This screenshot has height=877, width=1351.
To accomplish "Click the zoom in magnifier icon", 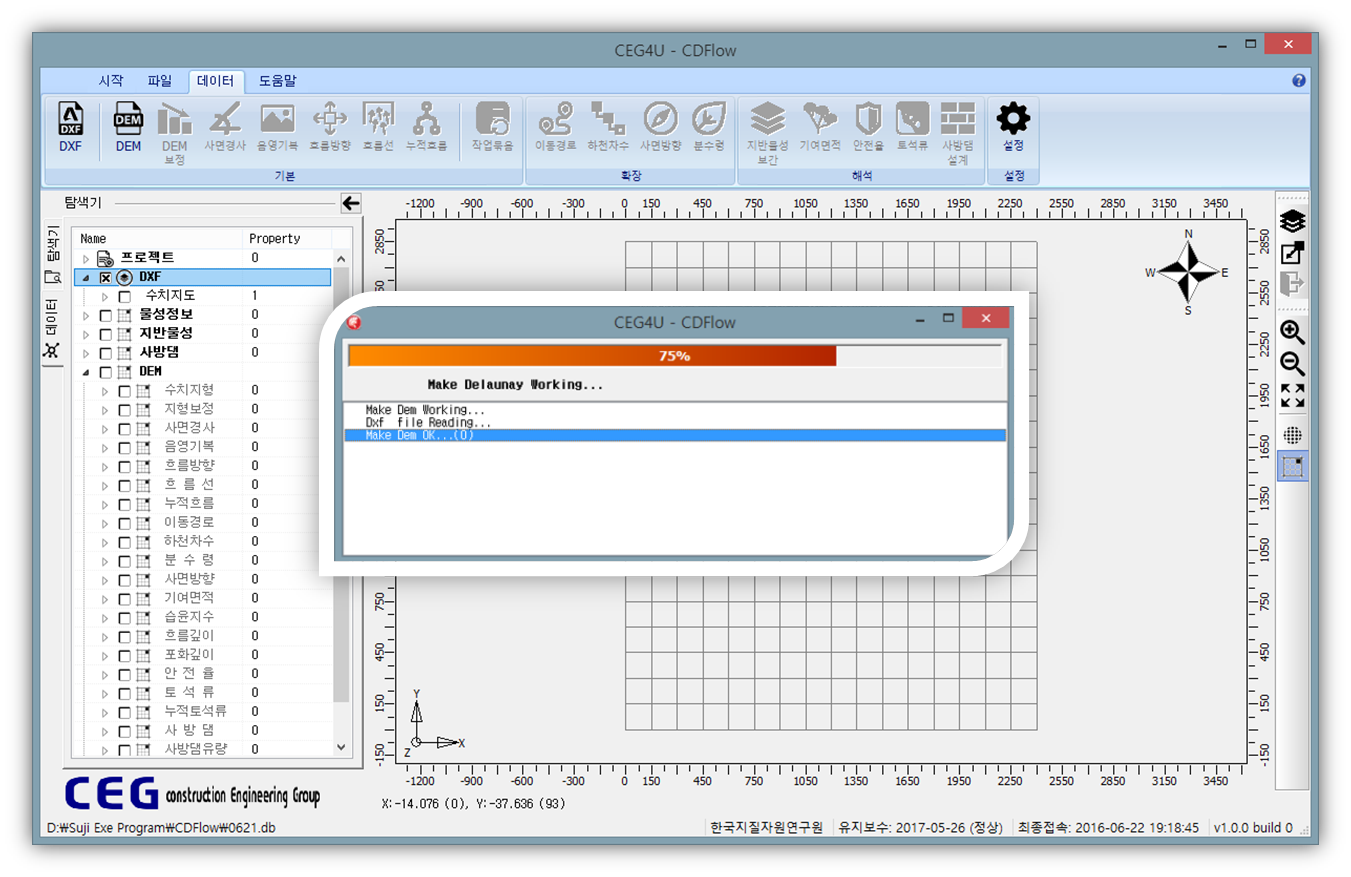I will (1293, 332).
